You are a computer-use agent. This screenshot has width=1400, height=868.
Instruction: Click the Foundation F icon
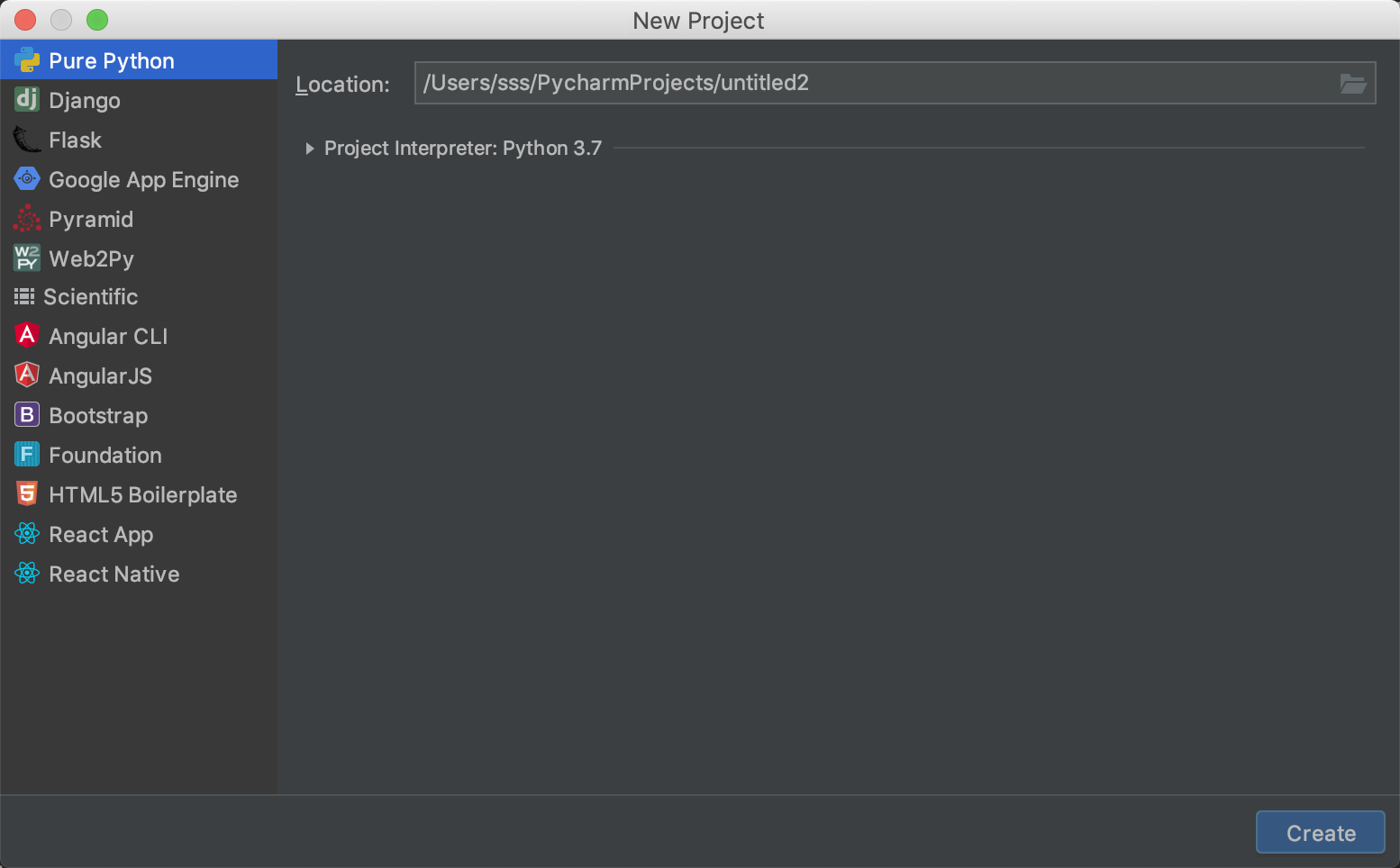coord(27,455)
